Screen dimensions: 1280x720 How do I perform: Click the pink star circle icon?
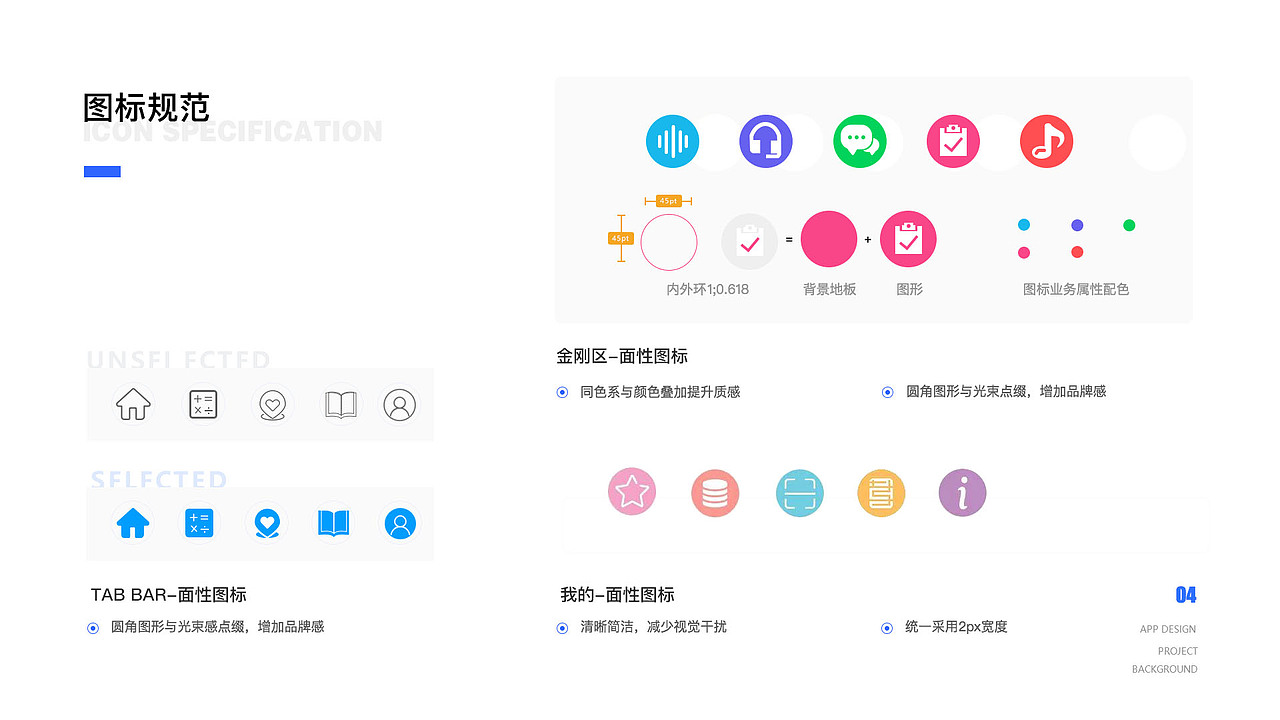631,491
